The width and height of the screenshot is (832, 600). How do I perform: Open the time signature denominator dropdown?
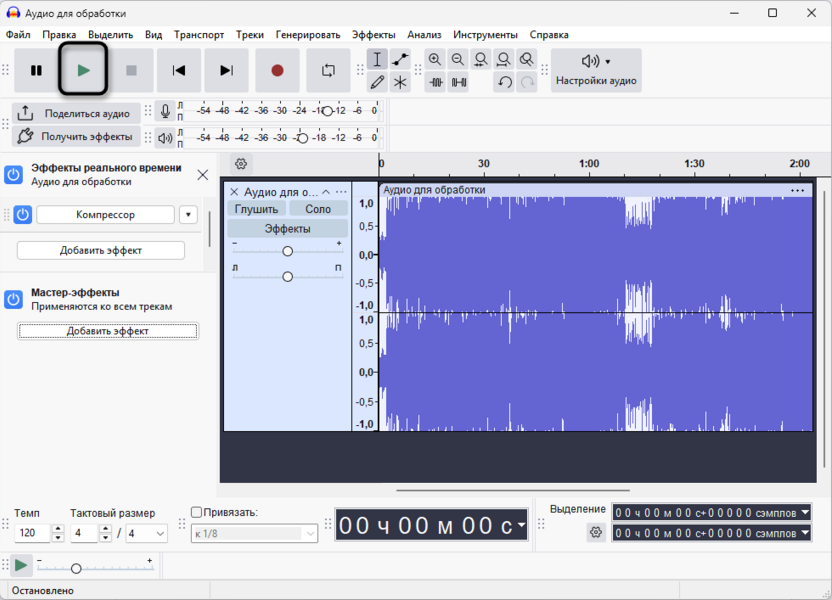point(146,533)
